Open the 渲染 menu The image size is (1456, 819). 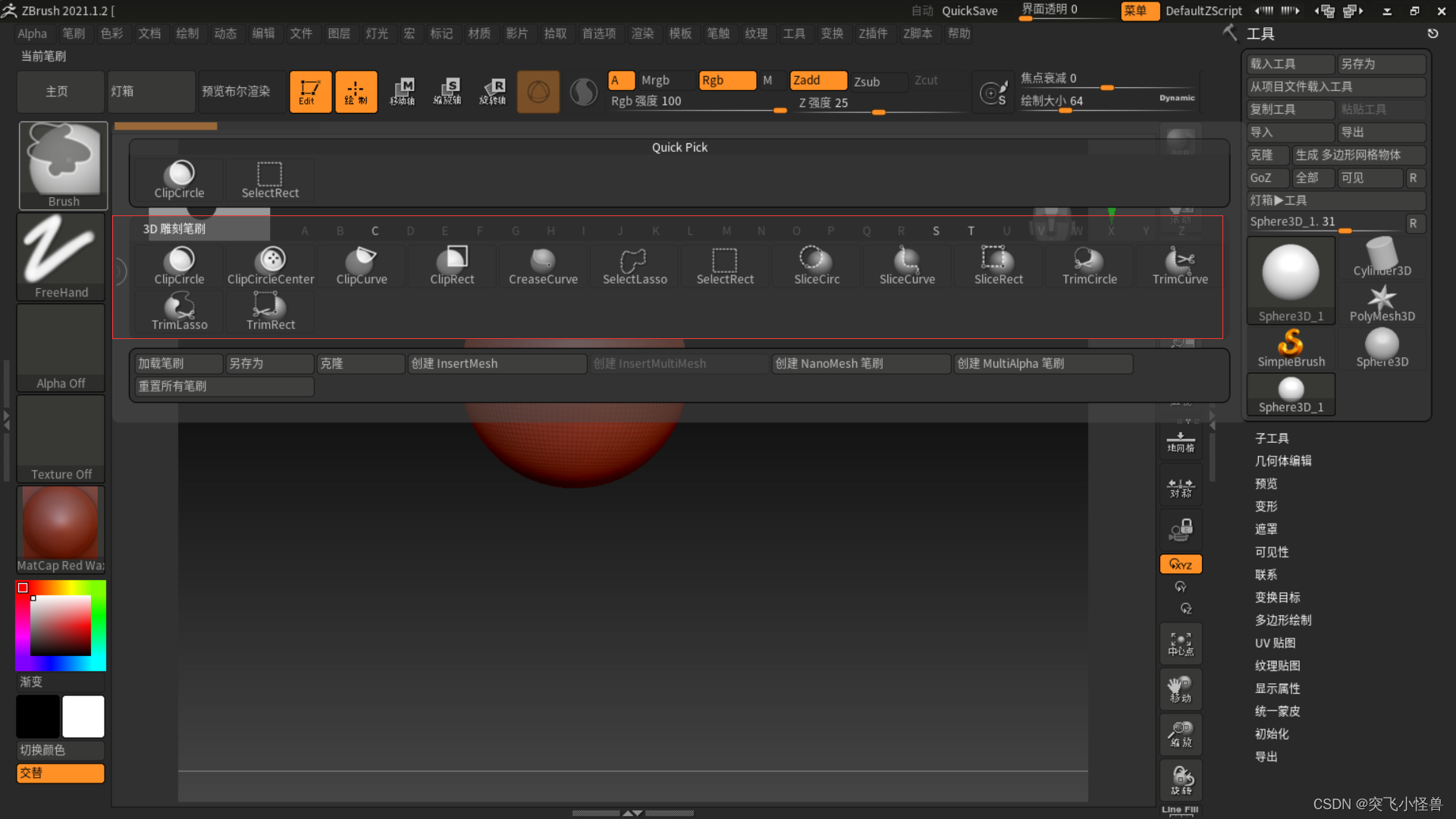pos(642,33)
